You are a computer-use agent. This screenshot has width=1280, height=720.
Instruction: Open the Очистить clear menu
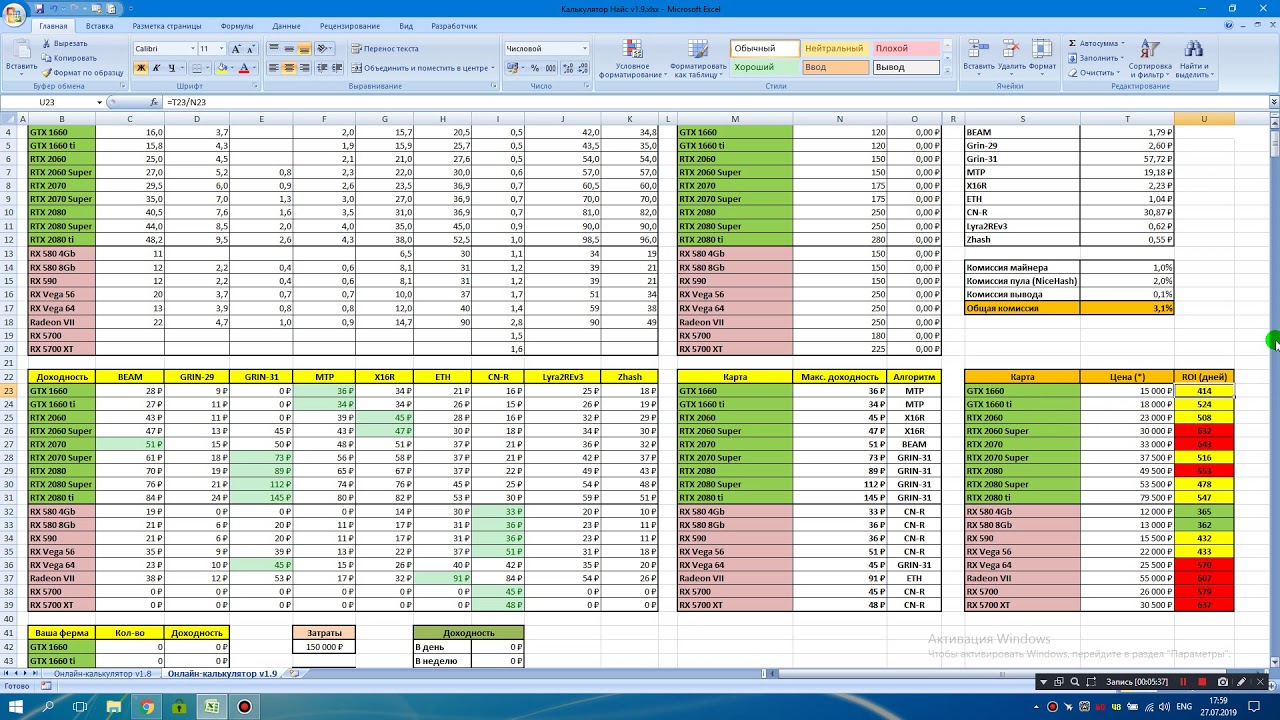click(1094, 72)
